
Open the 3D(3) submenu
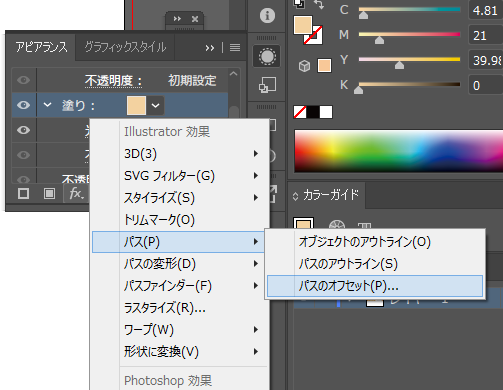click(180, 154)
